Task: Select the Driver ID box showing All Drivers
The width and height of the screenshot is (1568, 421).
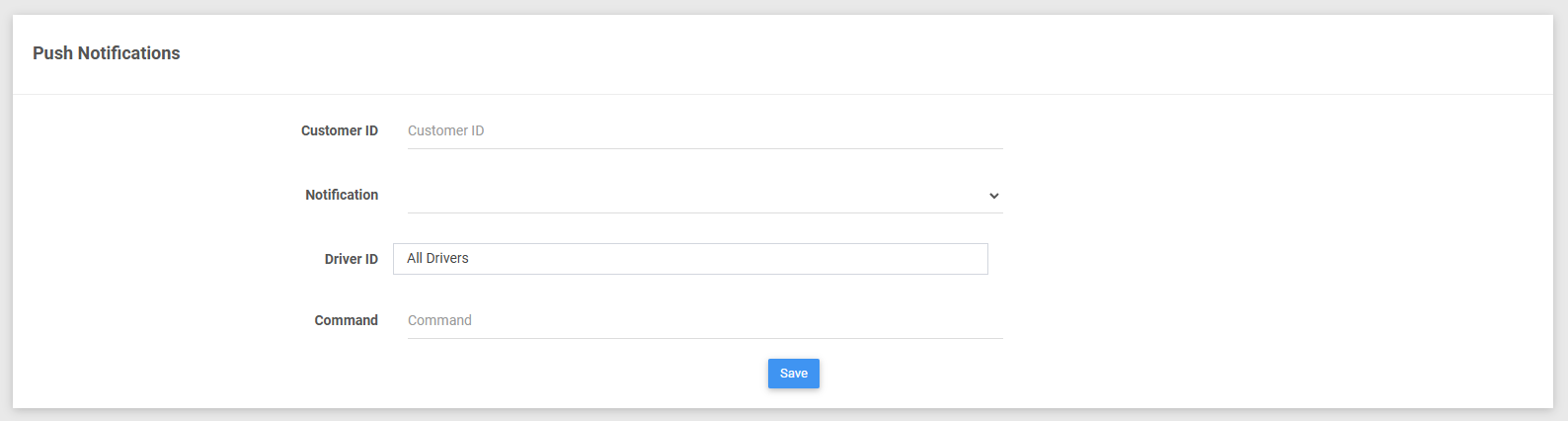Action: pos(690,259)
